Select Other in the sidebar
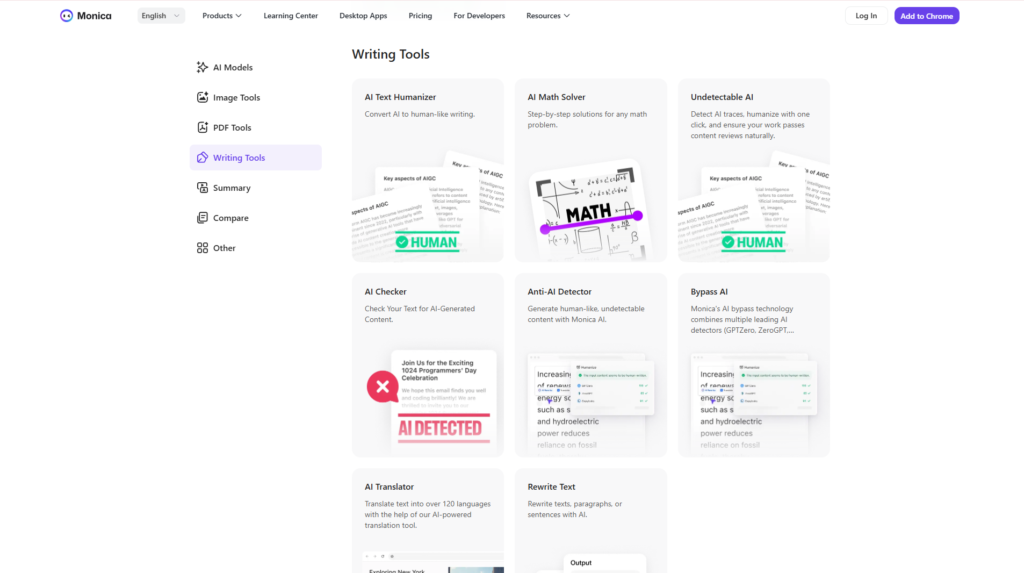The image size is (1024, 573). [255, 248]
